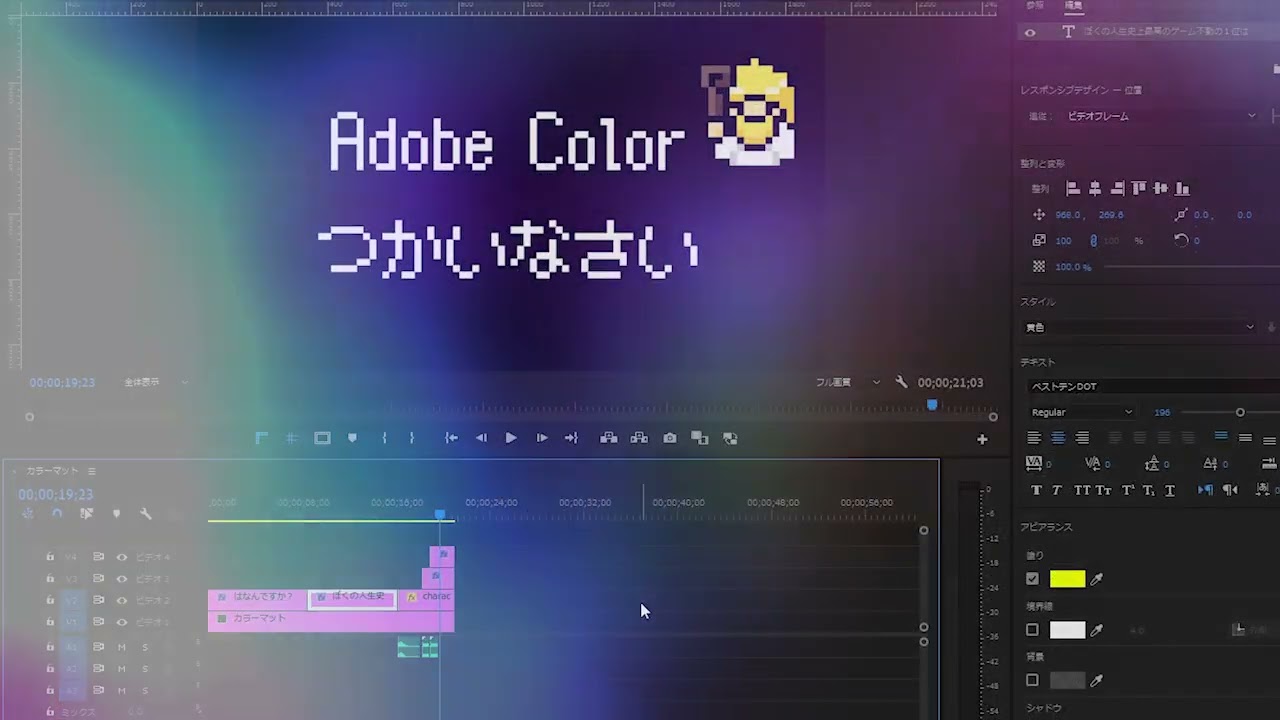This screenshot has height=720, width=1280.
Task: Click the position X value 968.0
Action: [1068, 215]
